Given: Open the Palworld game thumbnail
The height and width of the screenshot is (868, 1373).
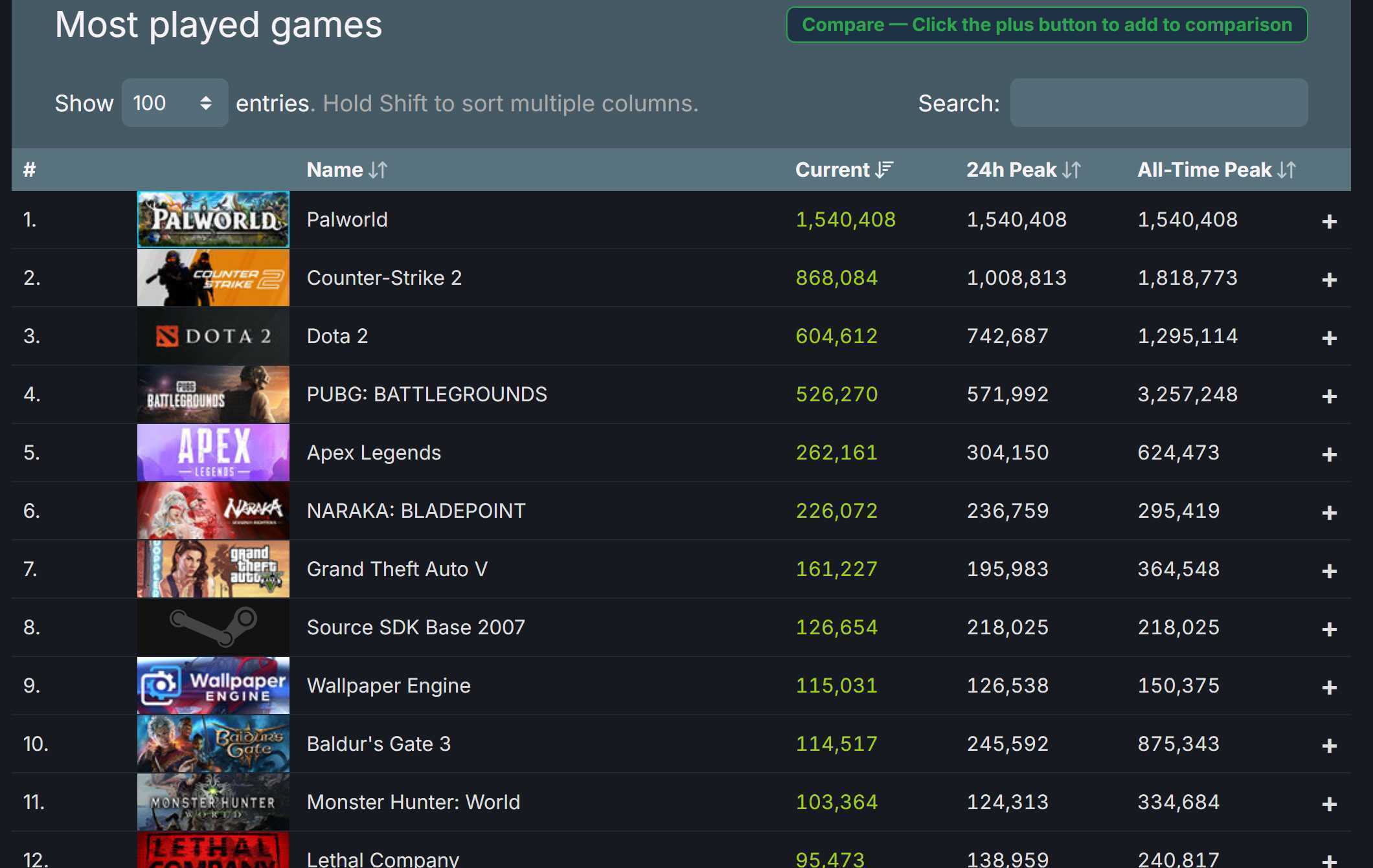Looking at the screenshot, I should click(x=213, y=219).
